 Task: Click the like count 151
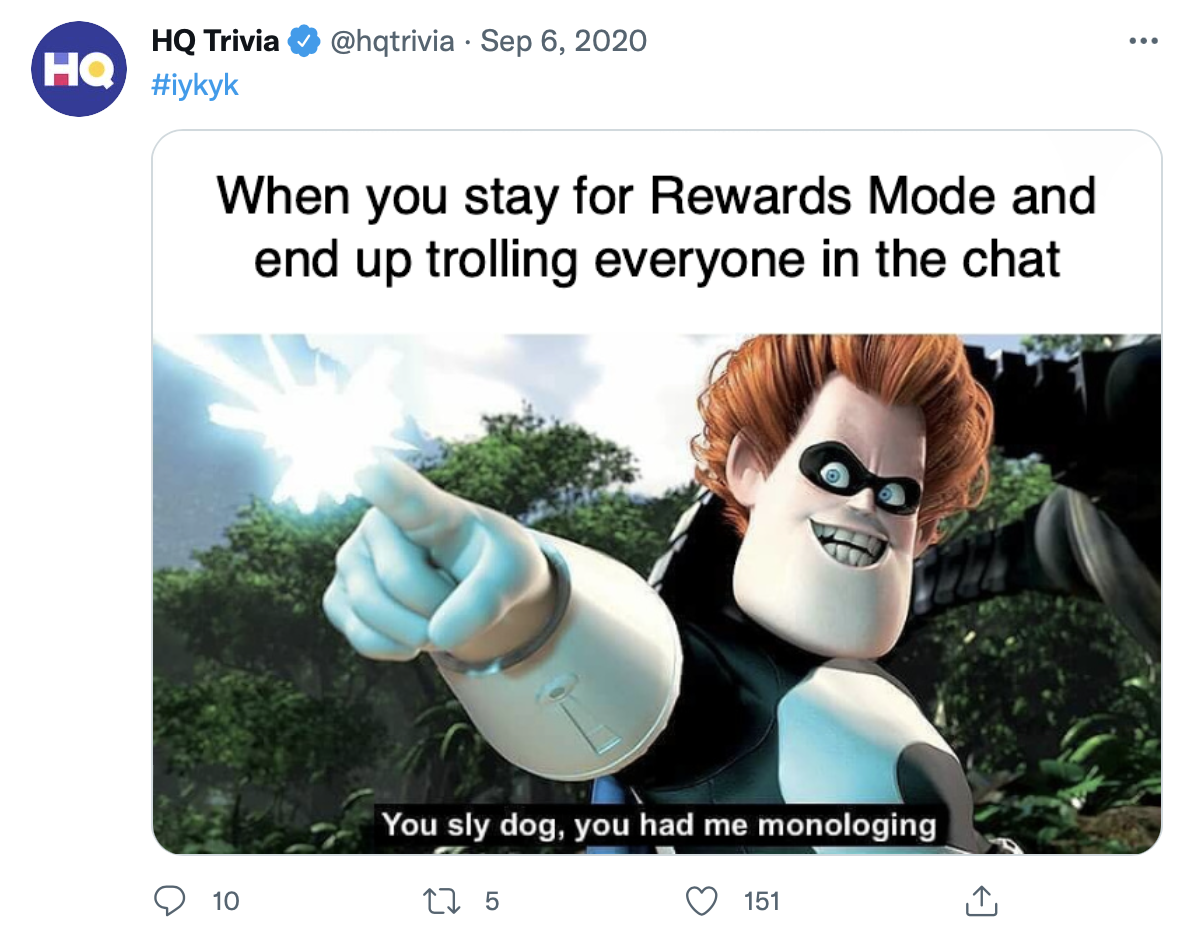pos(761,901)
